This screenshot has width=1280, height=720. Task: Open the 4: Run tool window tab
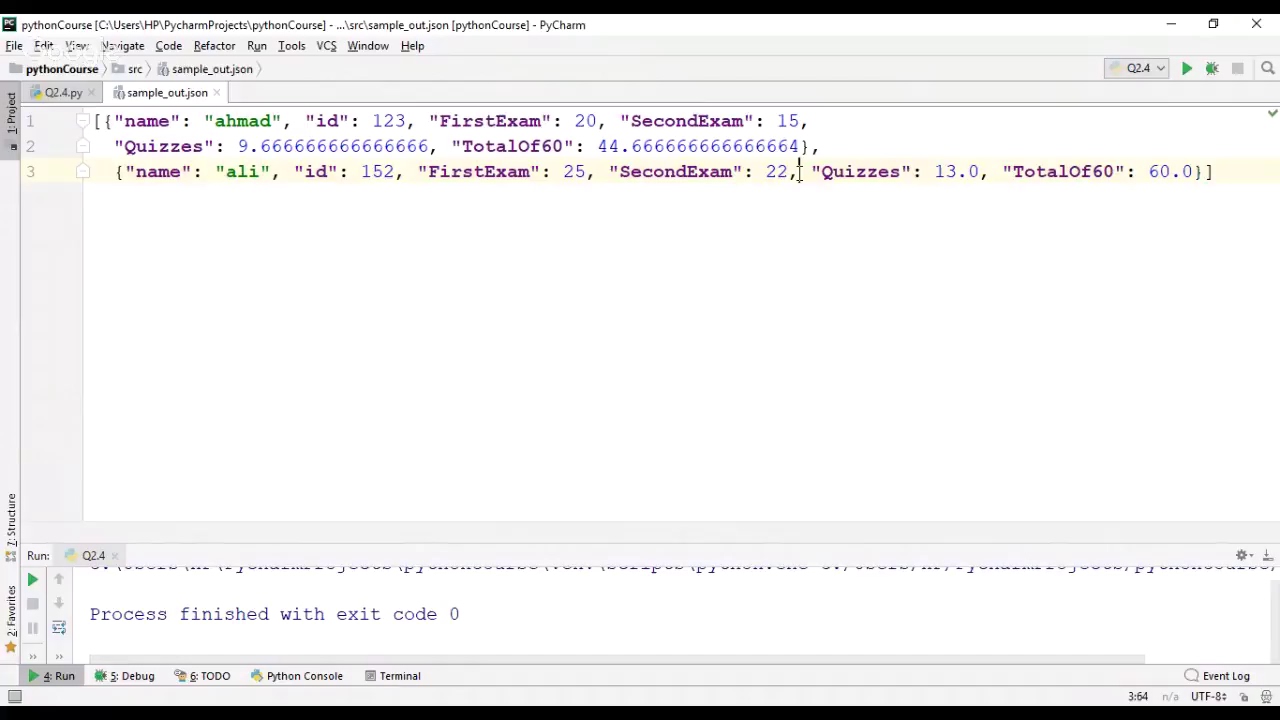coord(51,676)
